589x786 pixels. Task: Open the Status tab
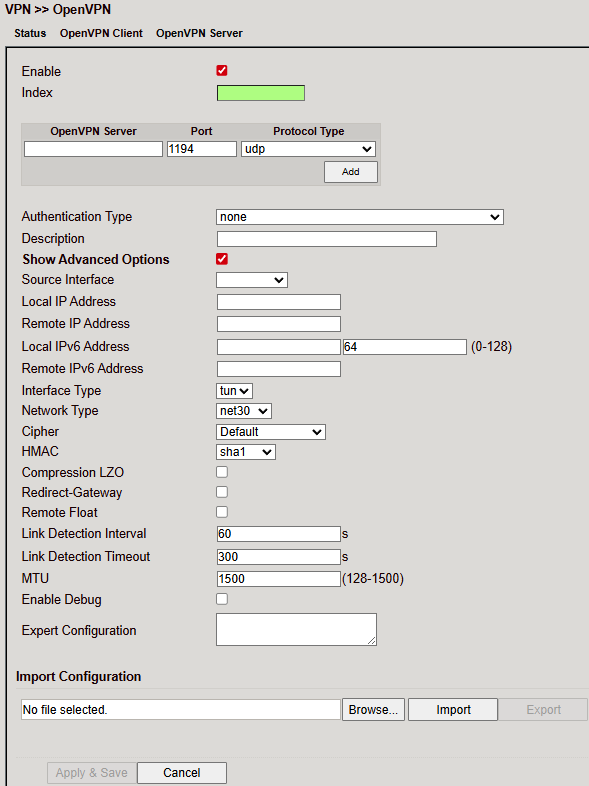click(30, 33)
